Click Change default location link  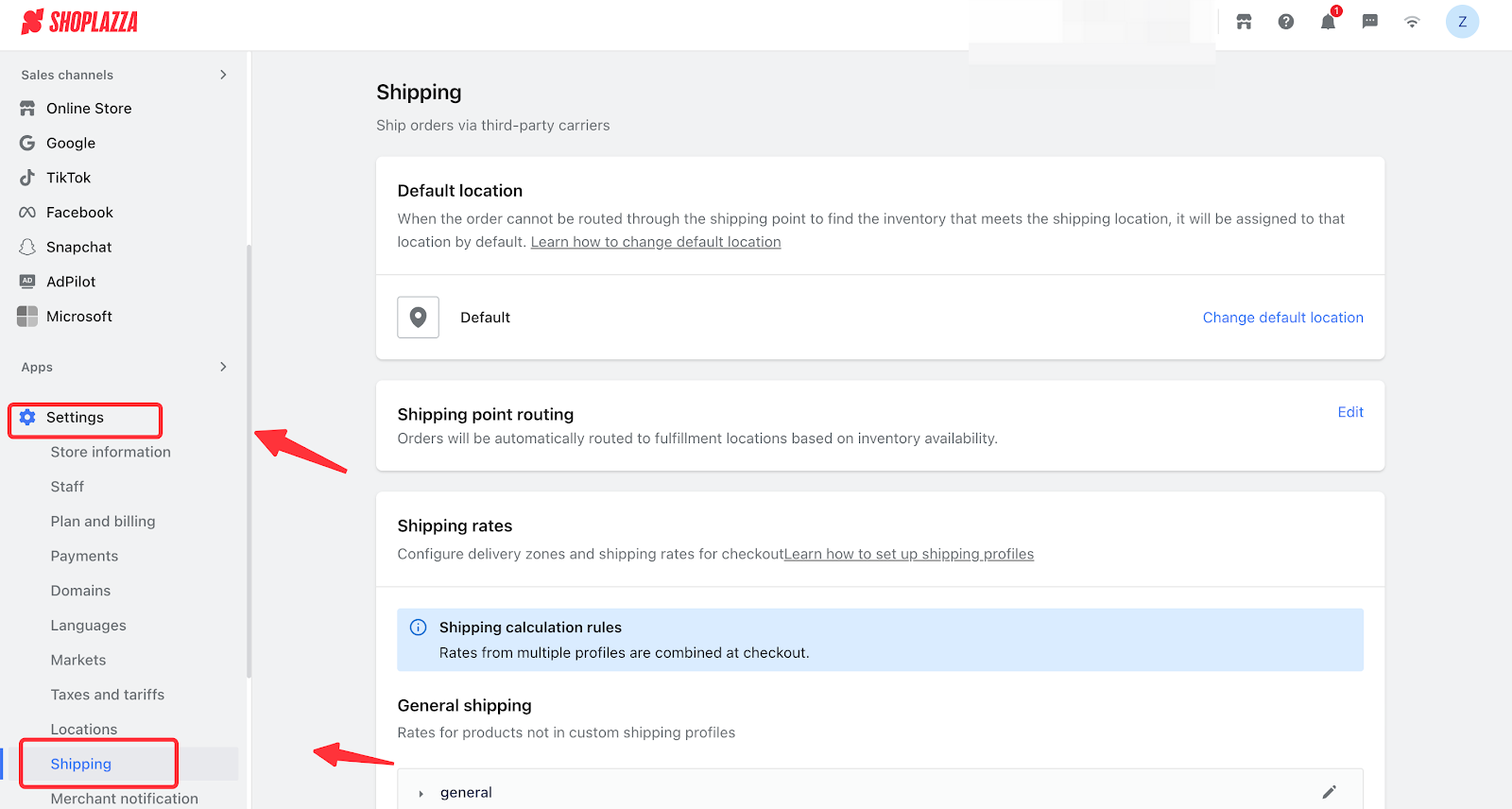pyautogui.click(x=1282, y=318)
